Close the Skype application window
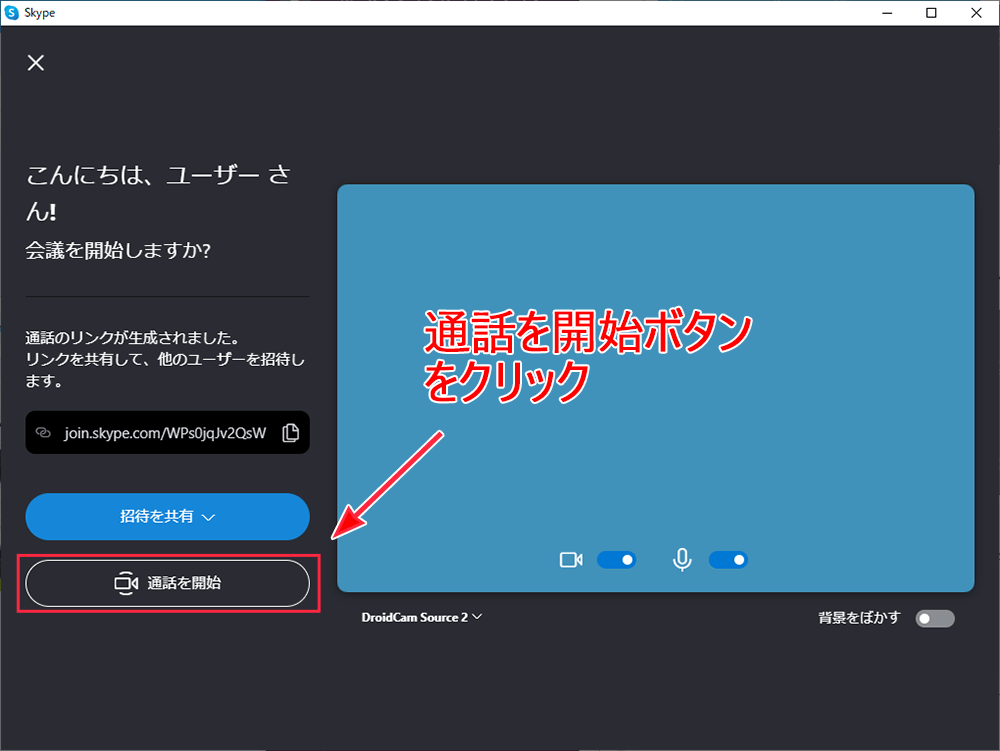 tap(977, 12)
